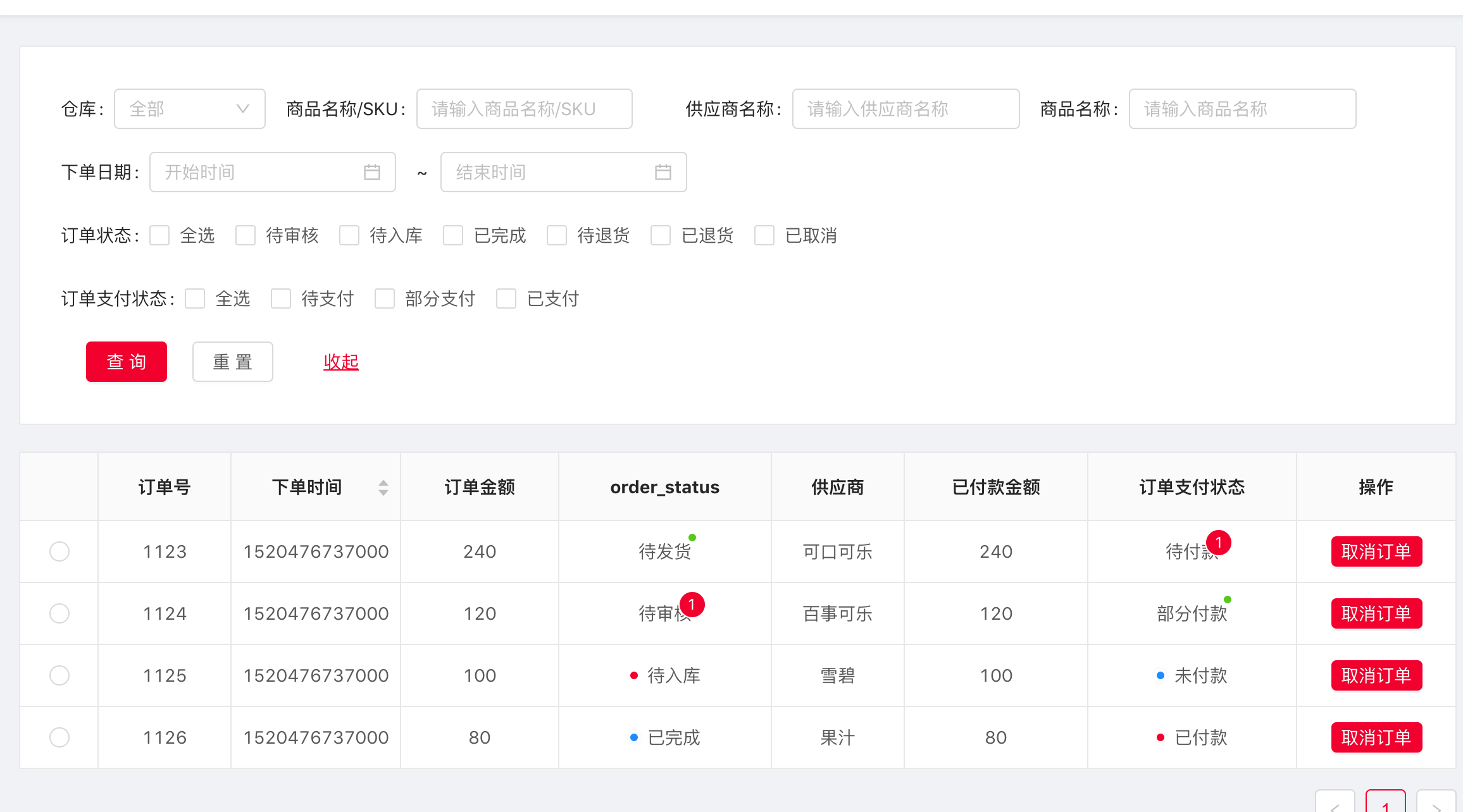Screen dimensions: 1463x812
Task: Select the radio button for order 1123
Action: tap(59, 551)
